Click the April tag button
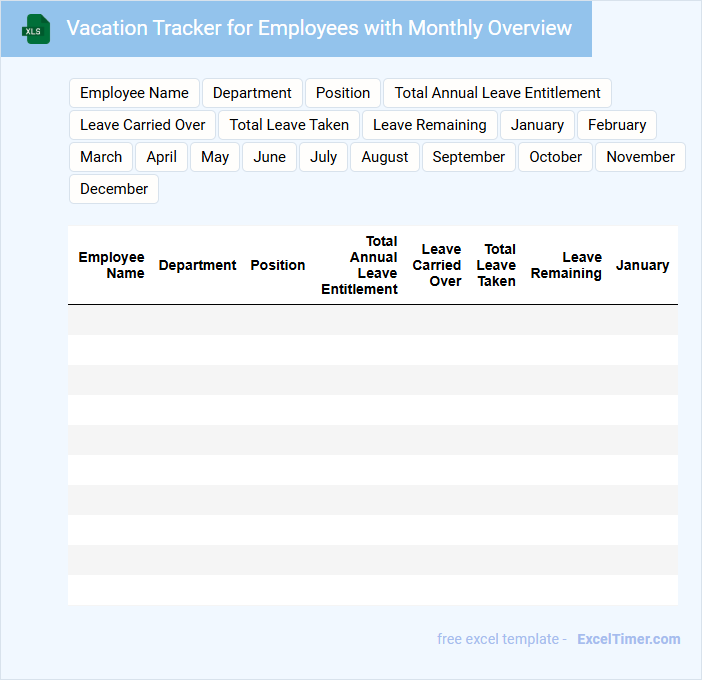Image resolution: width=702 pixels, height=680 pixels. point(162,157)
